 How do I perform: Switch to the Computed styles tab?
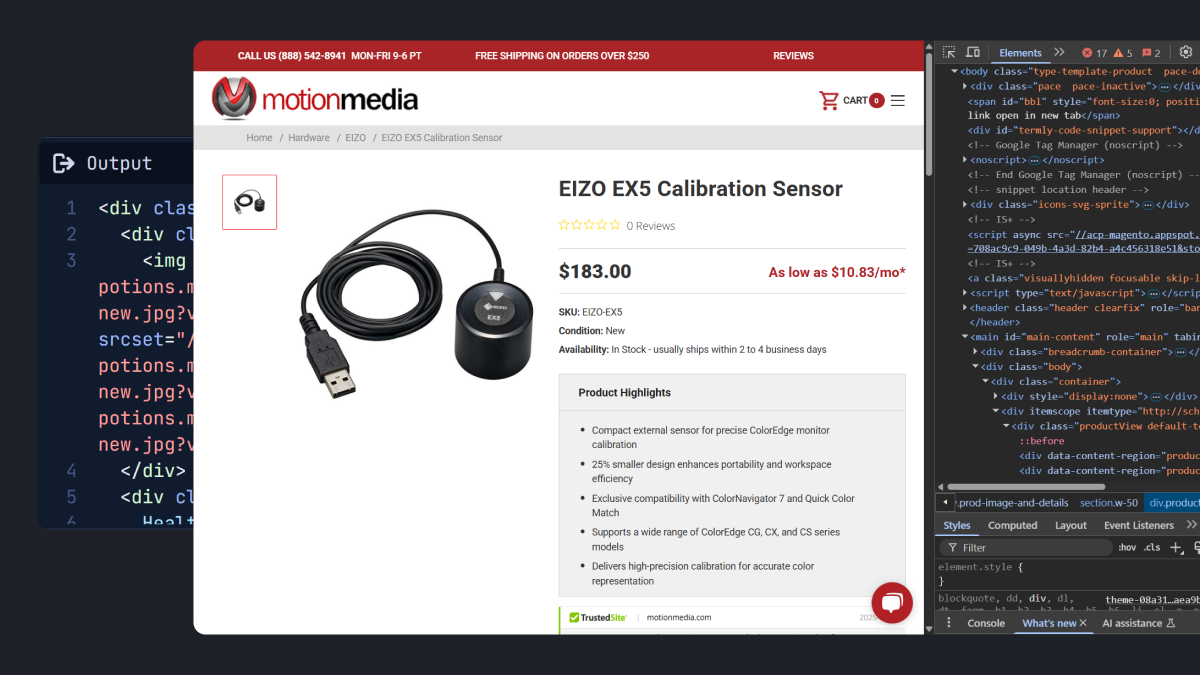1012,525
